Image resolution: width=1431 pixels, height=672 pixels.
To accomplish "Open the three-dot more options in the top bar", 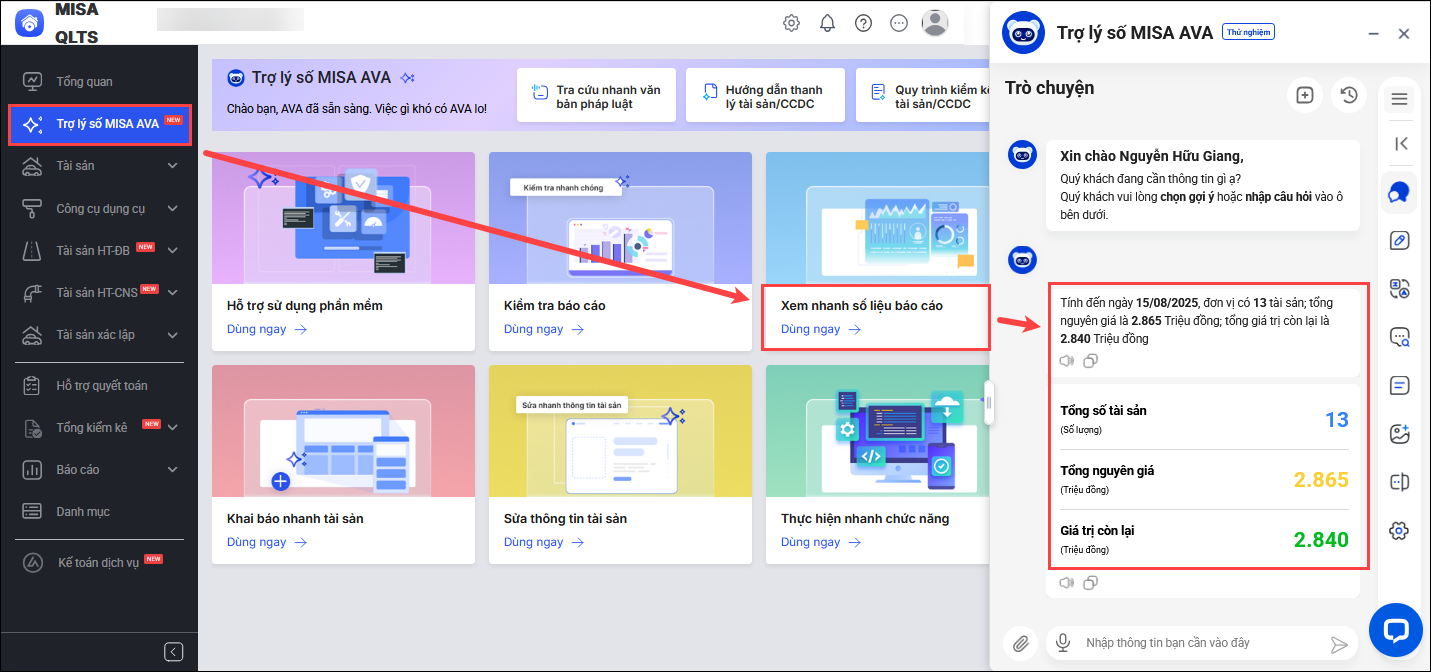I will pyautogui.click(x=899, y=23).
